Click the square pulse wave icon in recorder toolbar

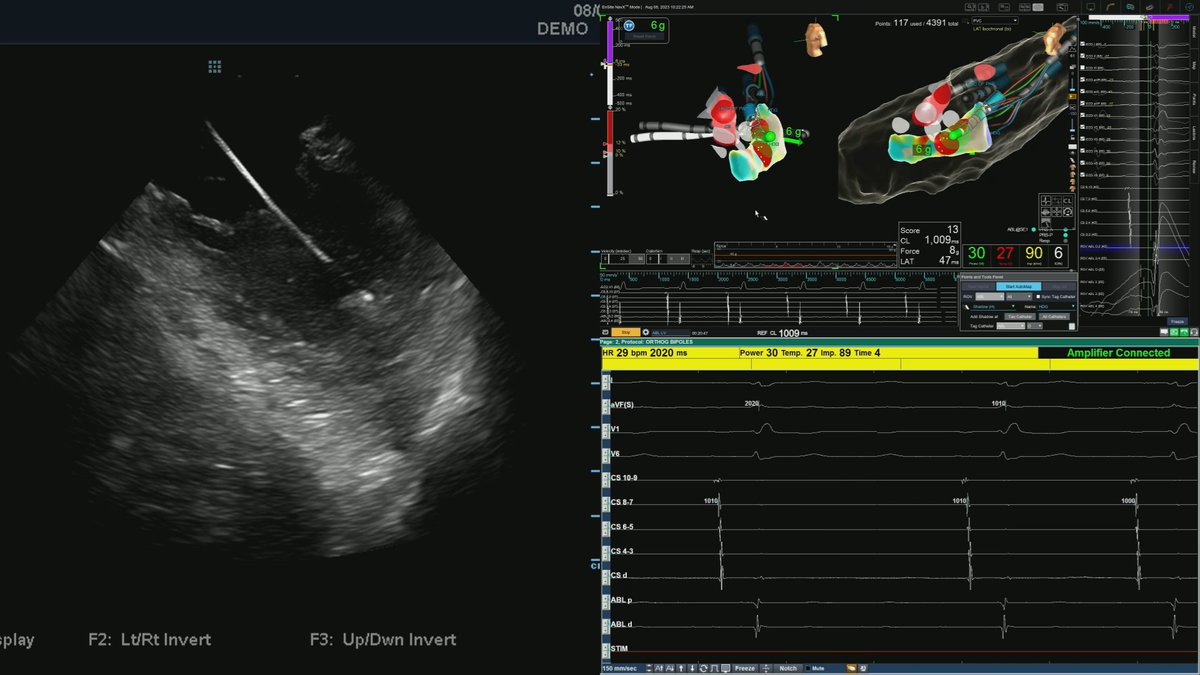coord(714,668)
